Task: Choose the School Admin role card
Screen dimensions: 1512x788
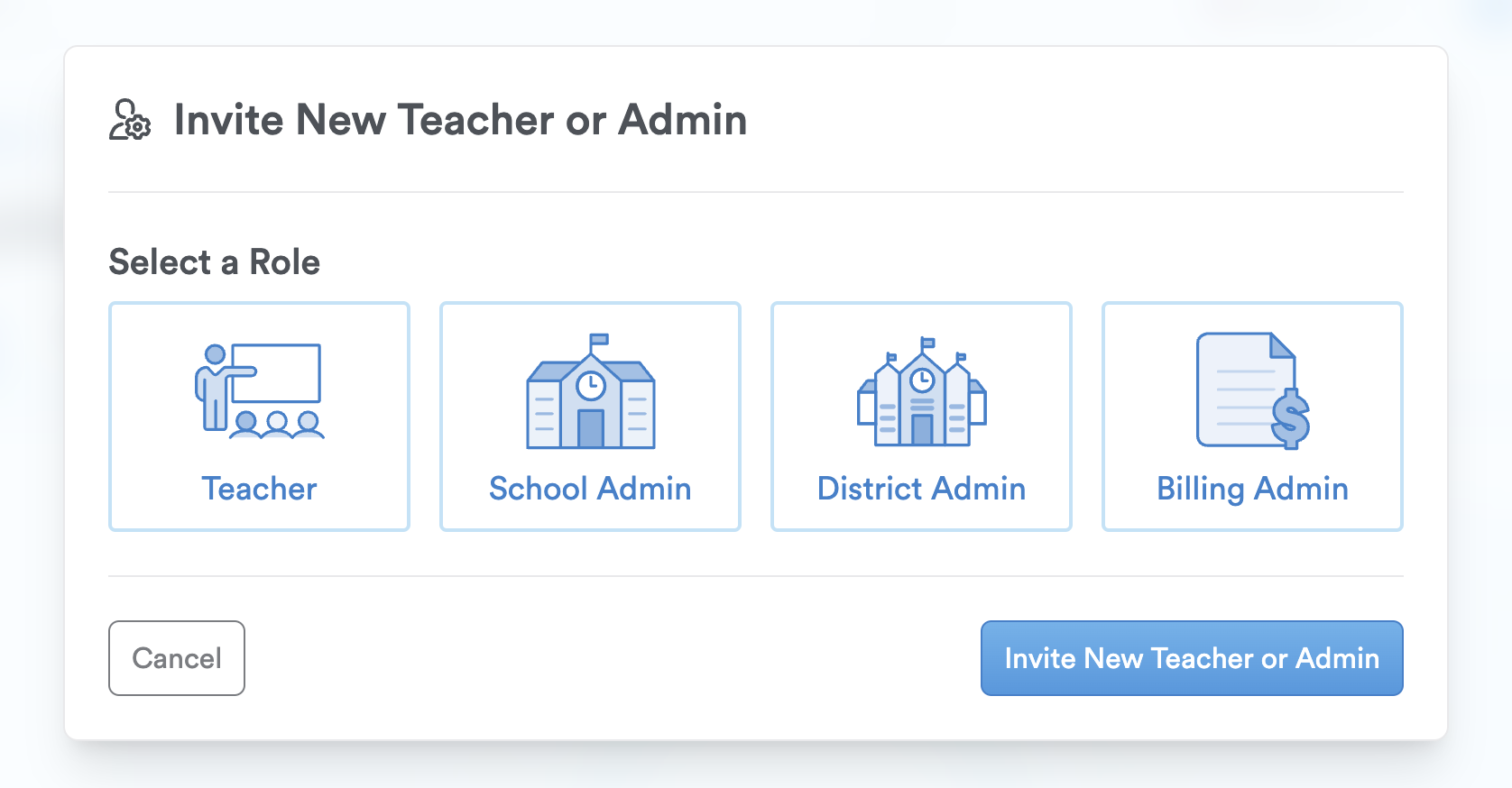Action: pos(590,417)
